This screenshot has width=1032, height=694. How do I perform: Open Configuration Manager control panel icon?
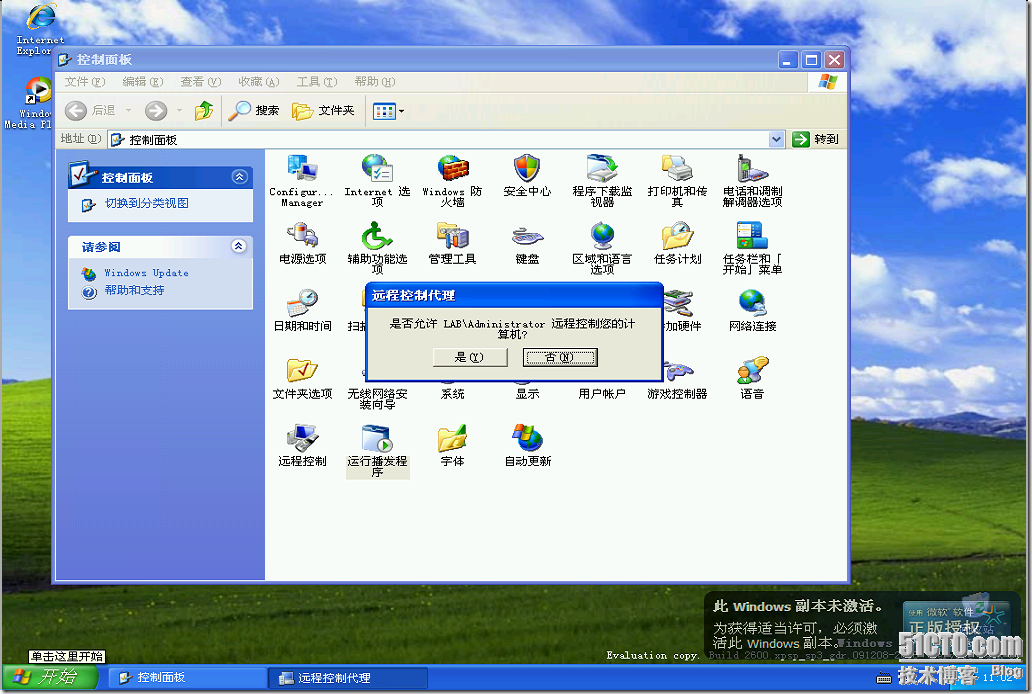[302, 180]
